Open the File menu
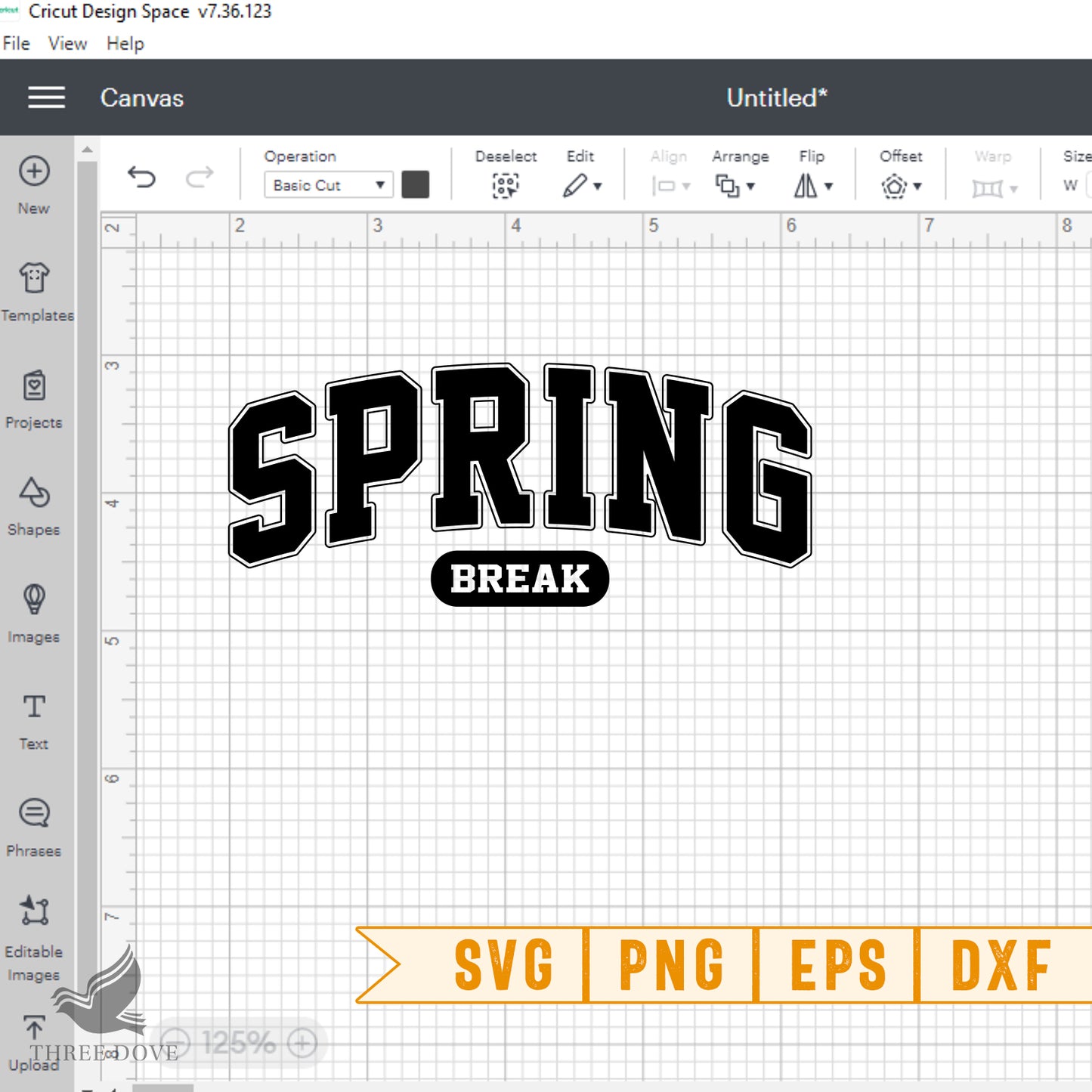This screenshot has height=1092, width=1092. [x=17, y=43]
